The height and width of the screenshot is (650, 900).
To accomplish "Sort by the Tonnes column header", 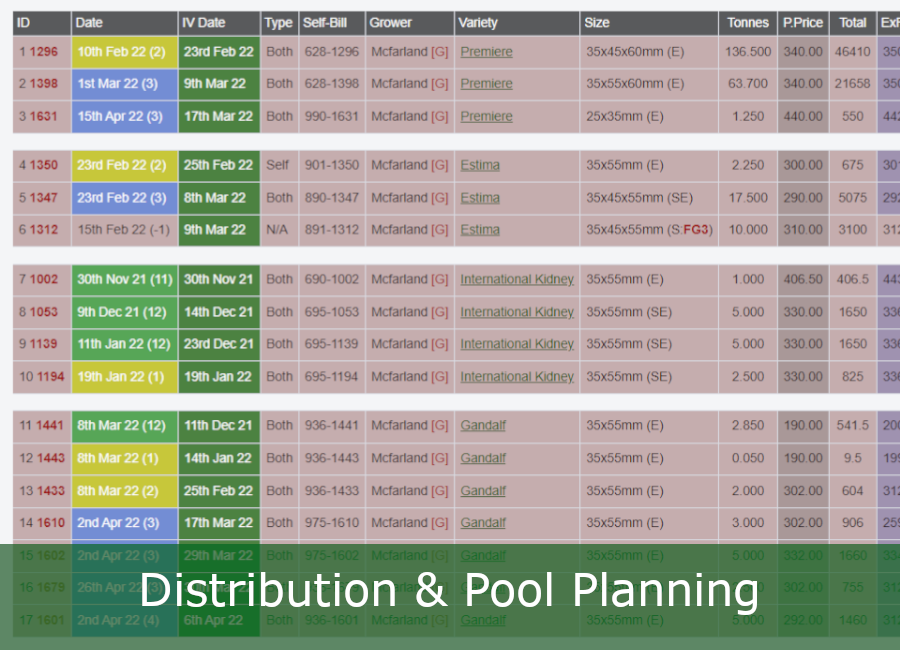I will [x=748, y=23].
